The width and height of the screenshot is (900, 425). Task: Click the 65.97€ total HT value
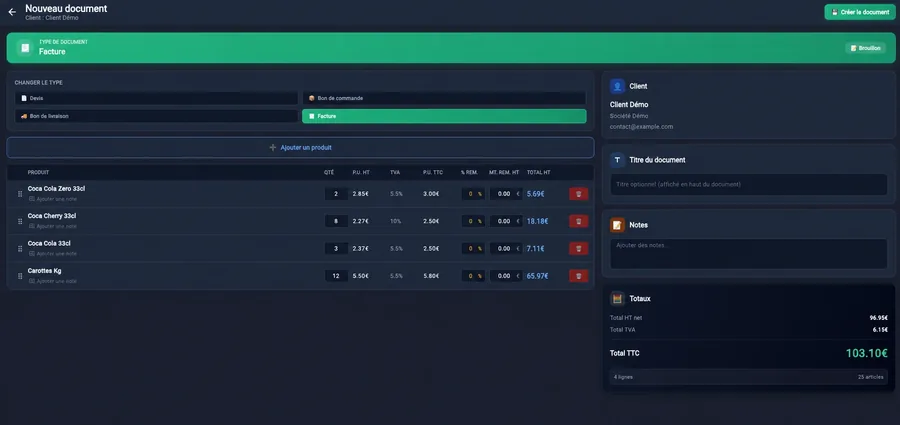click(x=537, y=276)
